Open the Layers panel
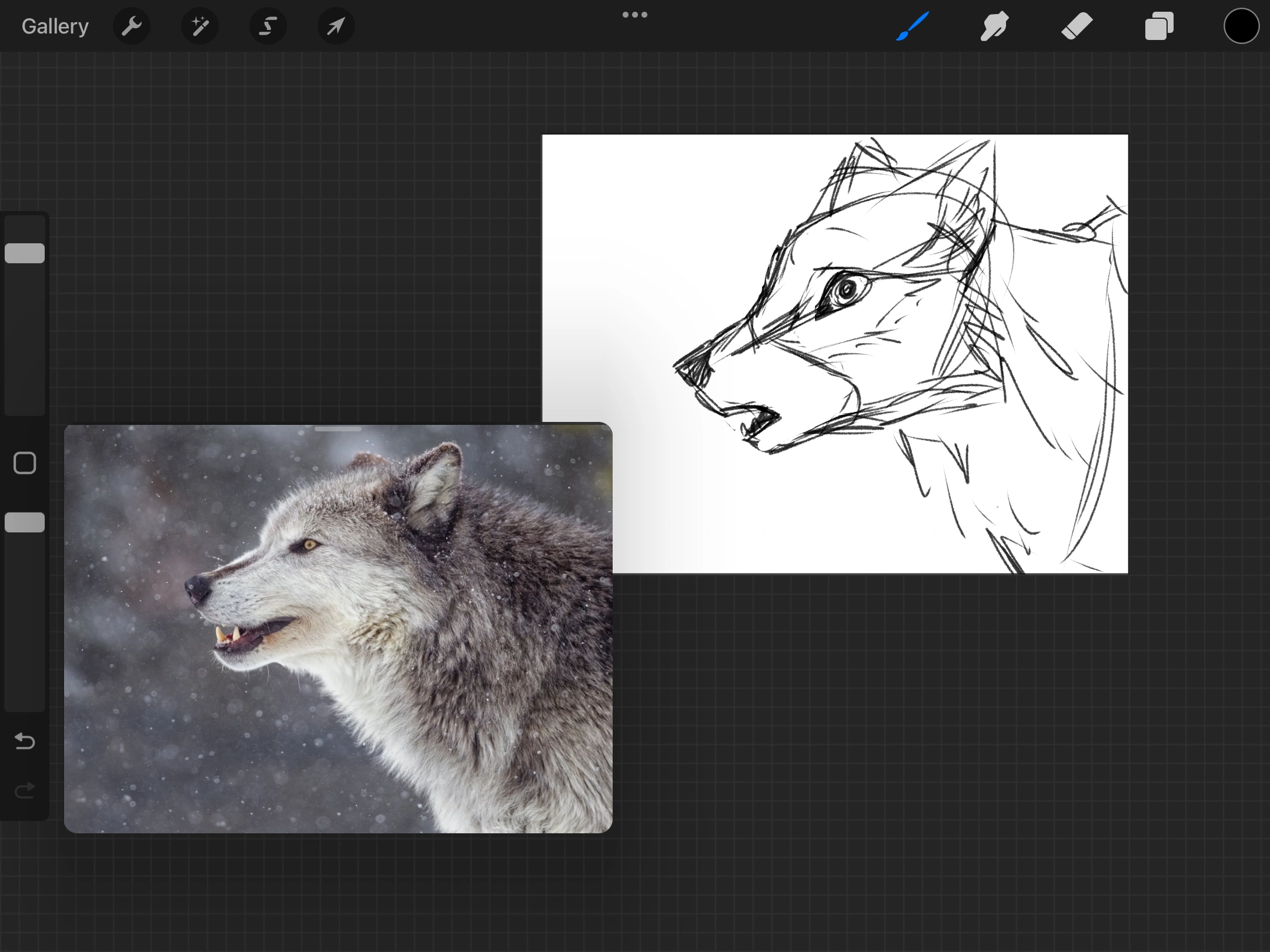The image size is (1270, 952). click(x=1159, y=26)
